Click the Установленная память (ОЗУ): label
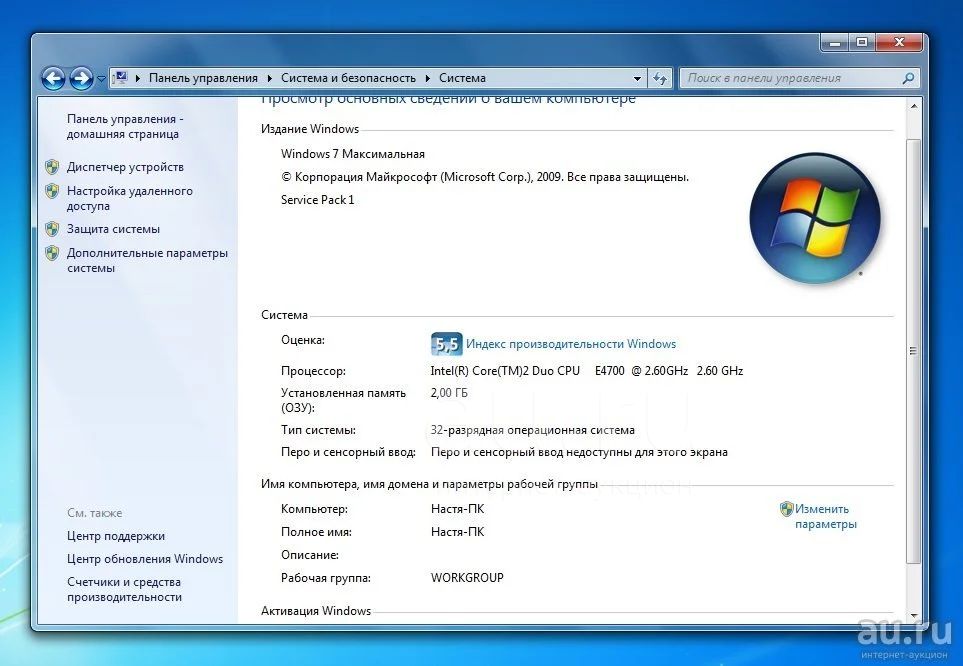Screen dimensions: 963x666 click(x=343, y=401)
